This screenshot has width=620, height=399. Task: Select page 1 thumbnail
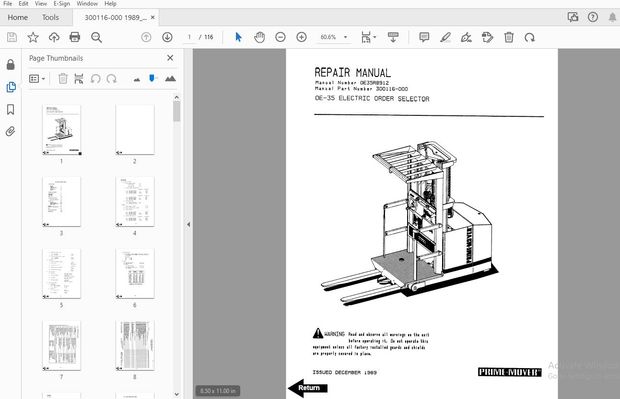pos(61,130)
